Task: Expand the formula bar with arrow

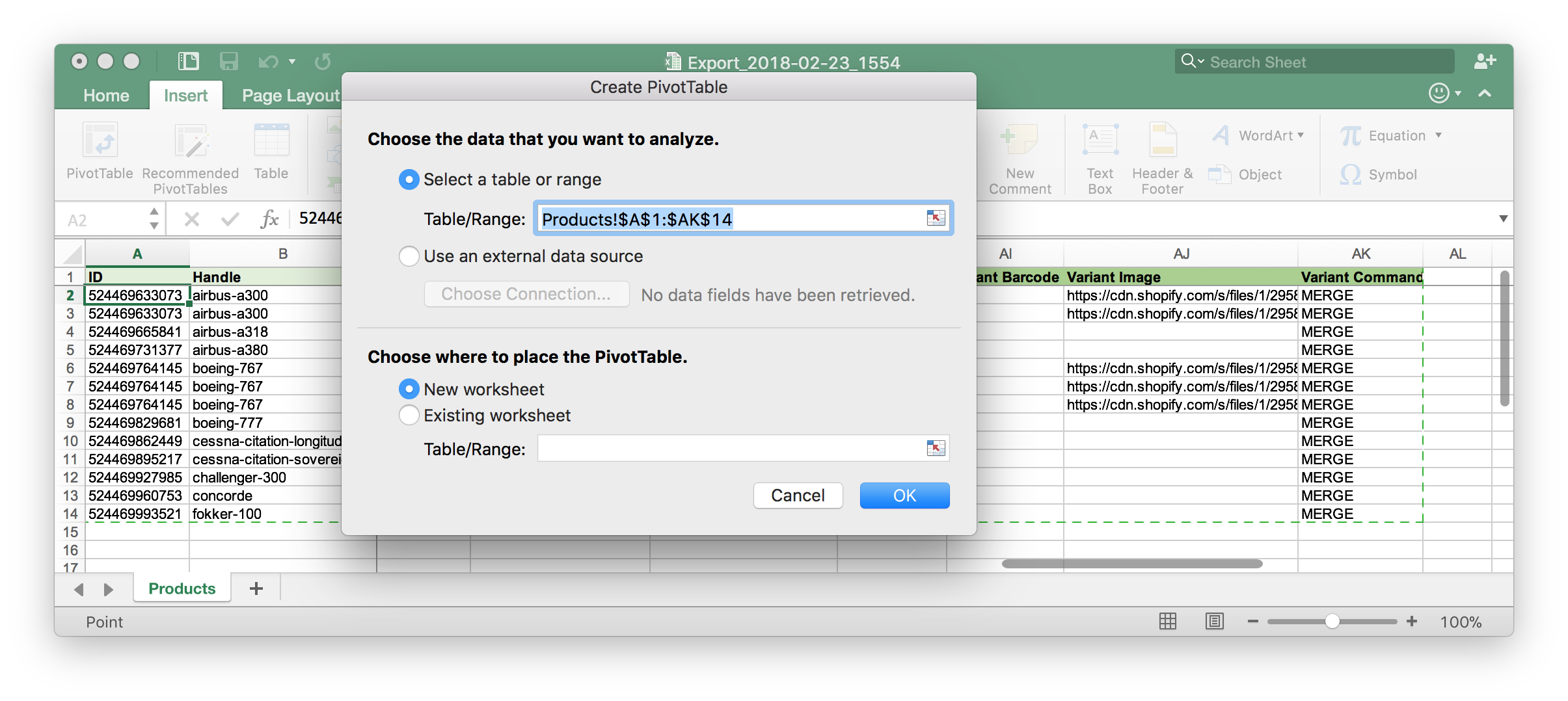Action: coord(1503,218)
